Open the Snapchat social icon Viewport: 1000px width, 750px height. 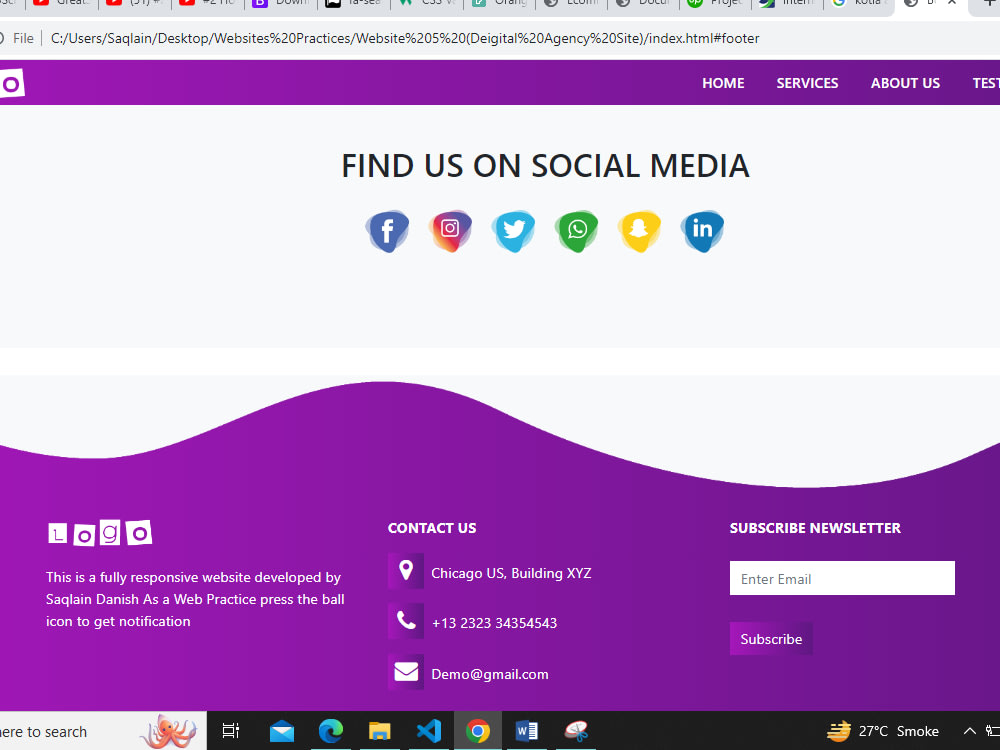coord(639,231)
